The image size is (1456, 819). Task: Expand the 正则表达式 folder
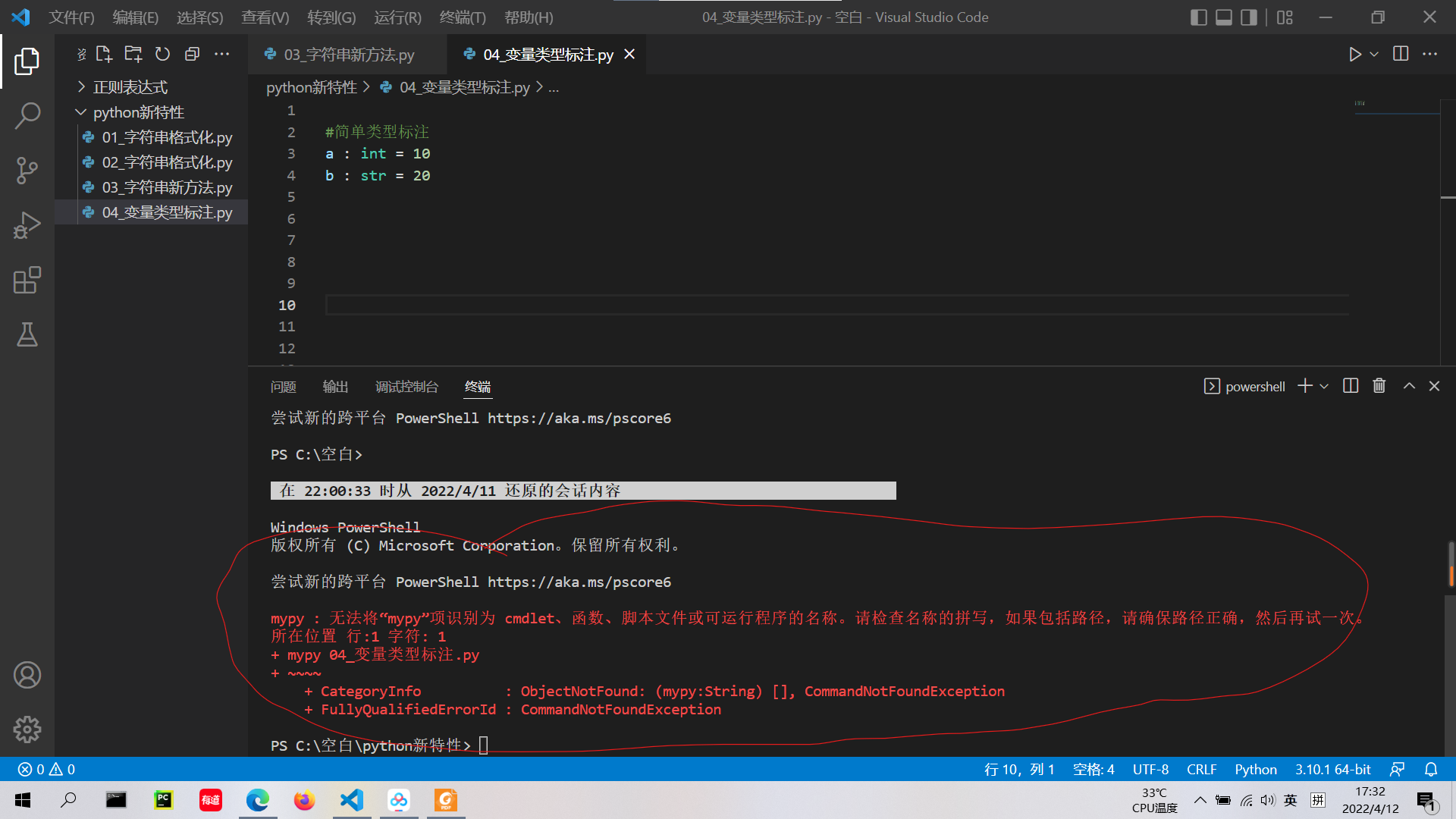[151, 87]
